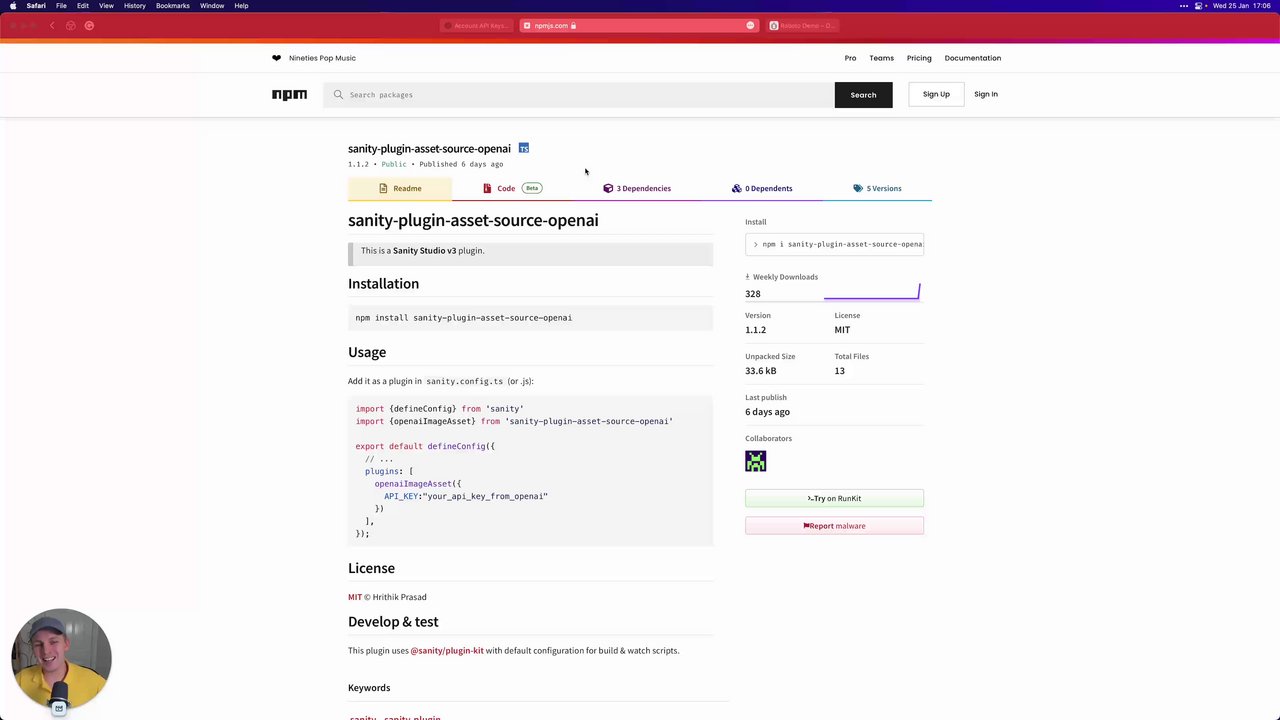
Task: Open the Pricing link in the top navigation
Action: [919, 58]
